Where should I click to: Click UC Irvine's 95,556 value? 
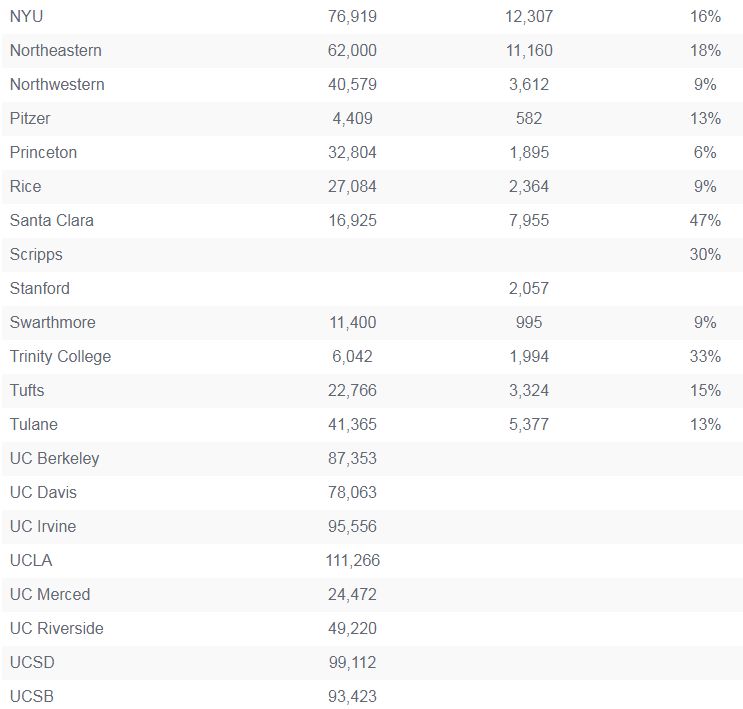352,527
